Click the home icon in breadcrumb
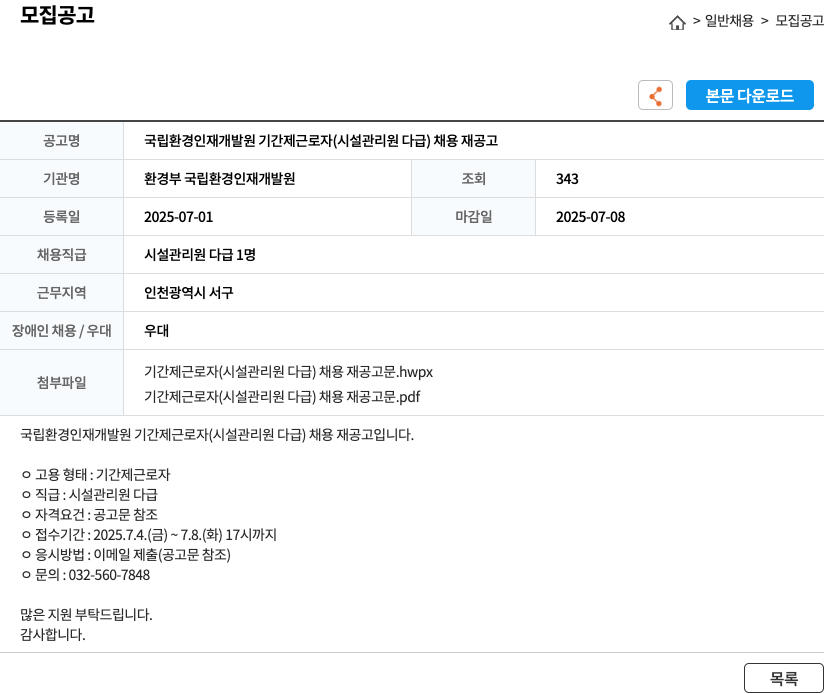 [x=677, y=23]
